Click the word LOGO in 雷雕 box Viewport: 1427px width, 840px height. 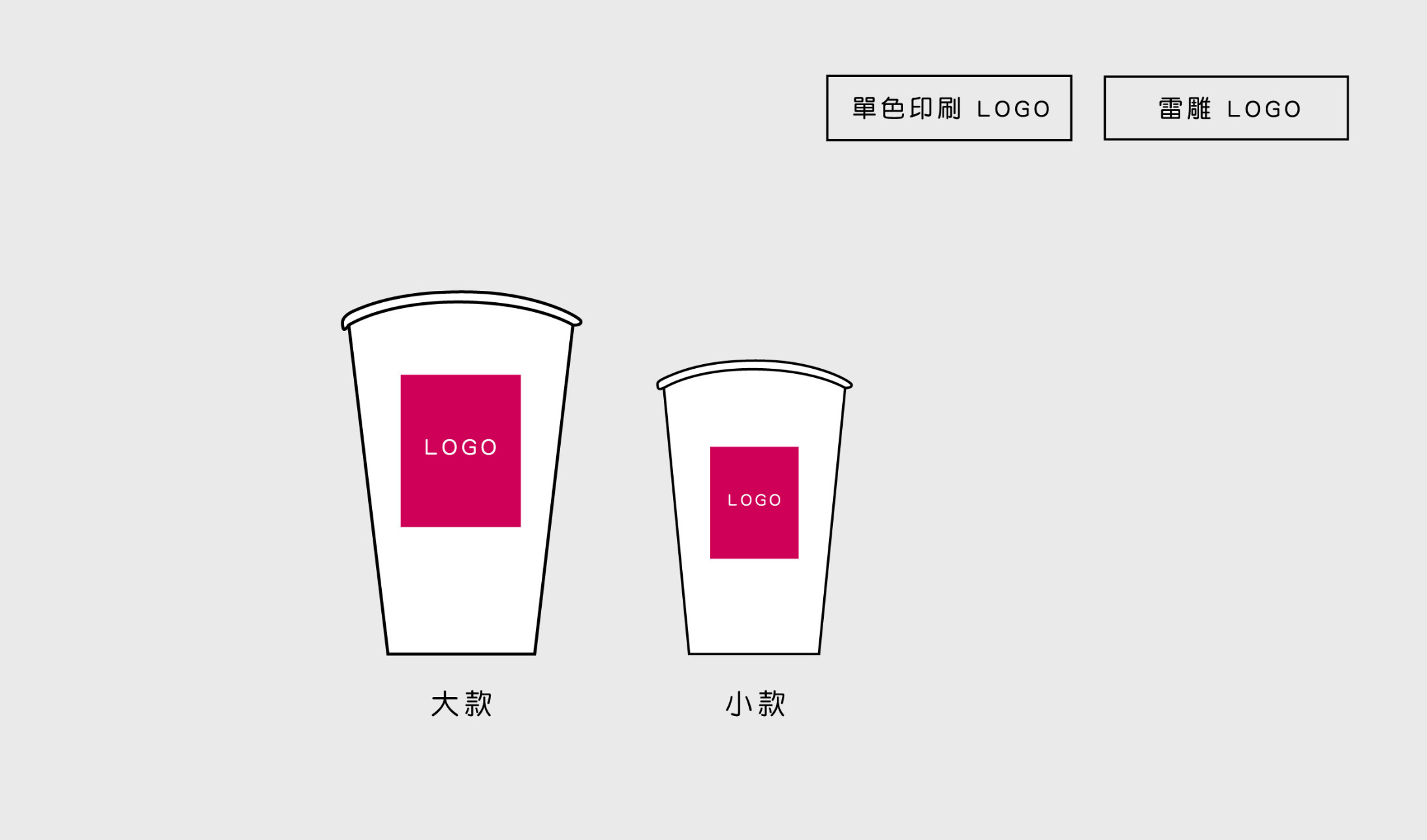tap(1264, 109)
